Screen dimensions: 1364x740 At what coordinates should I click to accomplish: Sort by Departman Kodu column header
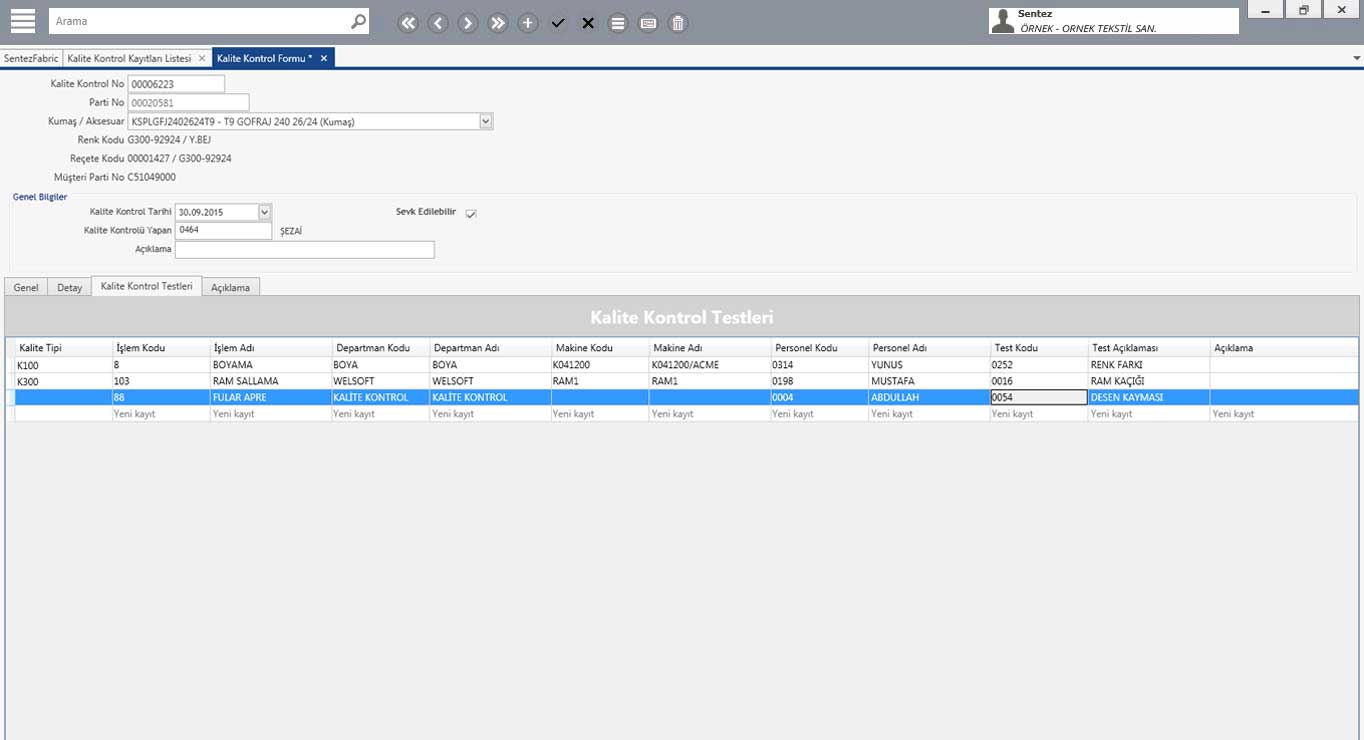pyautogui.click(x=381, y=348)
